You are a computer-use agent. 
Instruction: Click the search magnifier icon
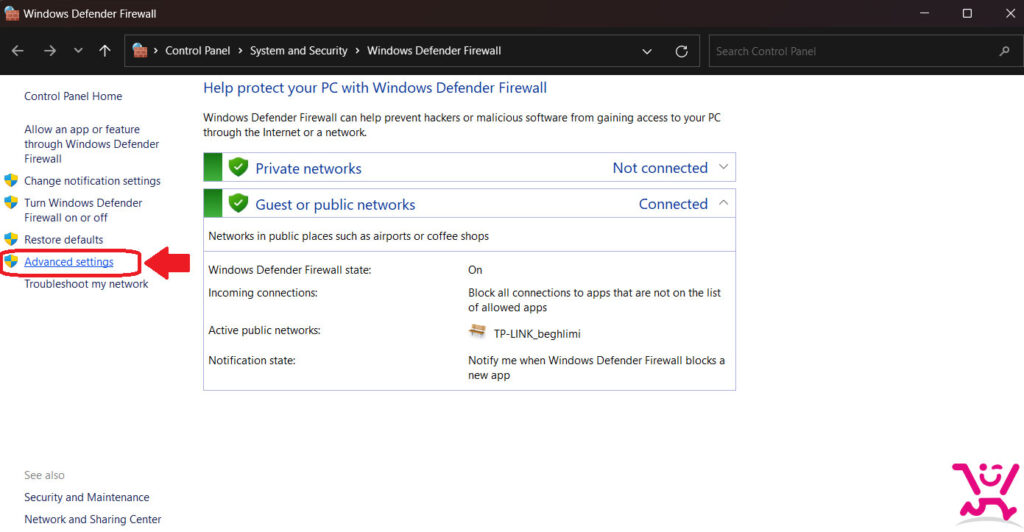1004,52
